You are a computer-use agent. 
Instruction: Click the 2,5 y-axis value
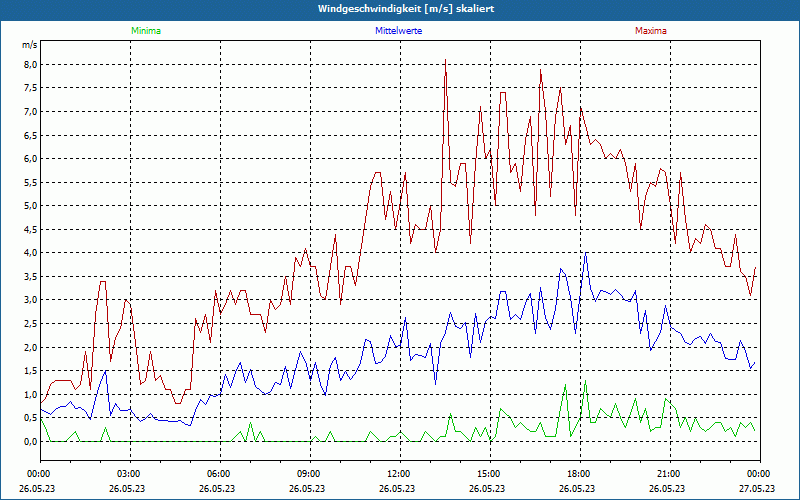31,323
